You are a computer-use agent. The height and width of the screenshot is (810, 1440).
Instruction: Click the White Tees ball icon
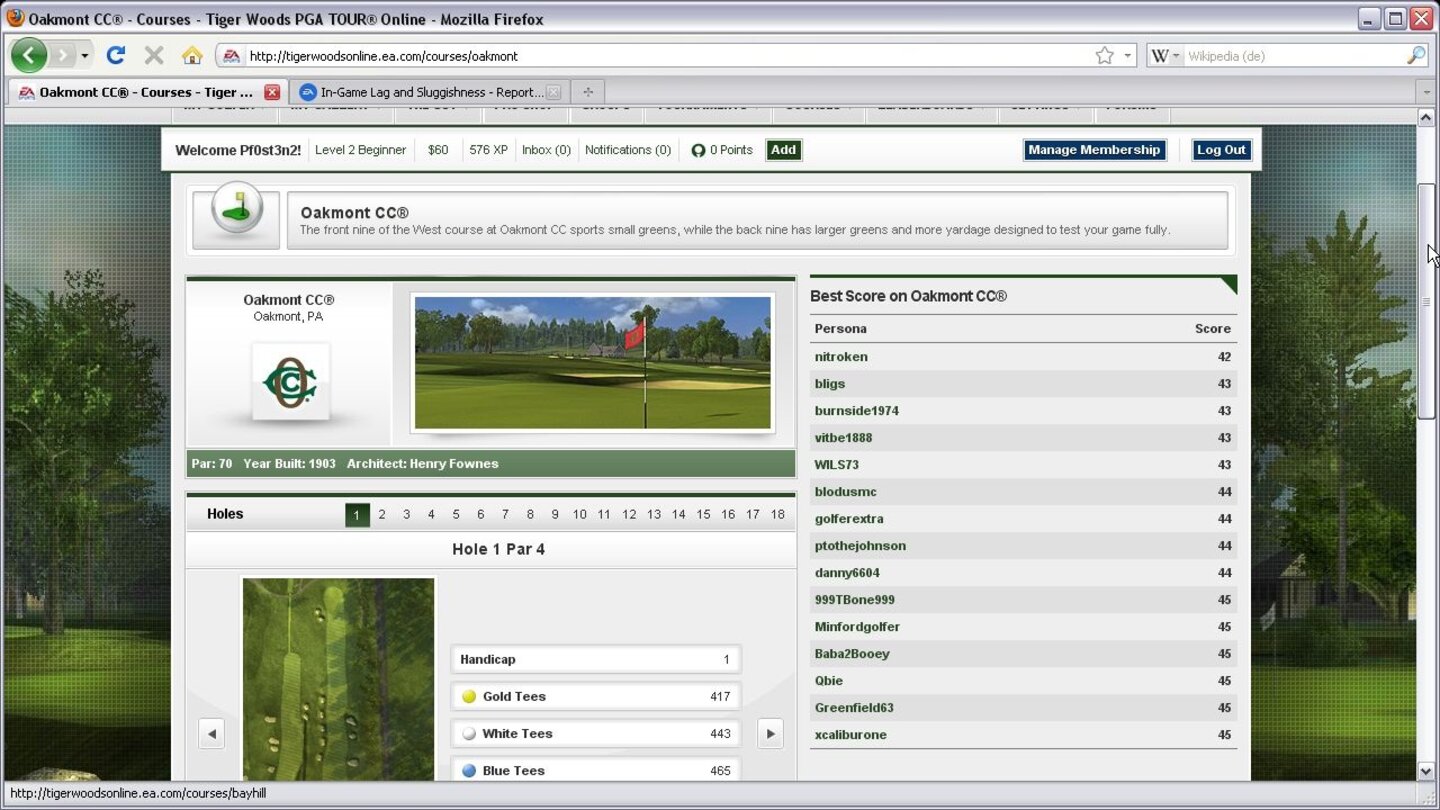469,733
